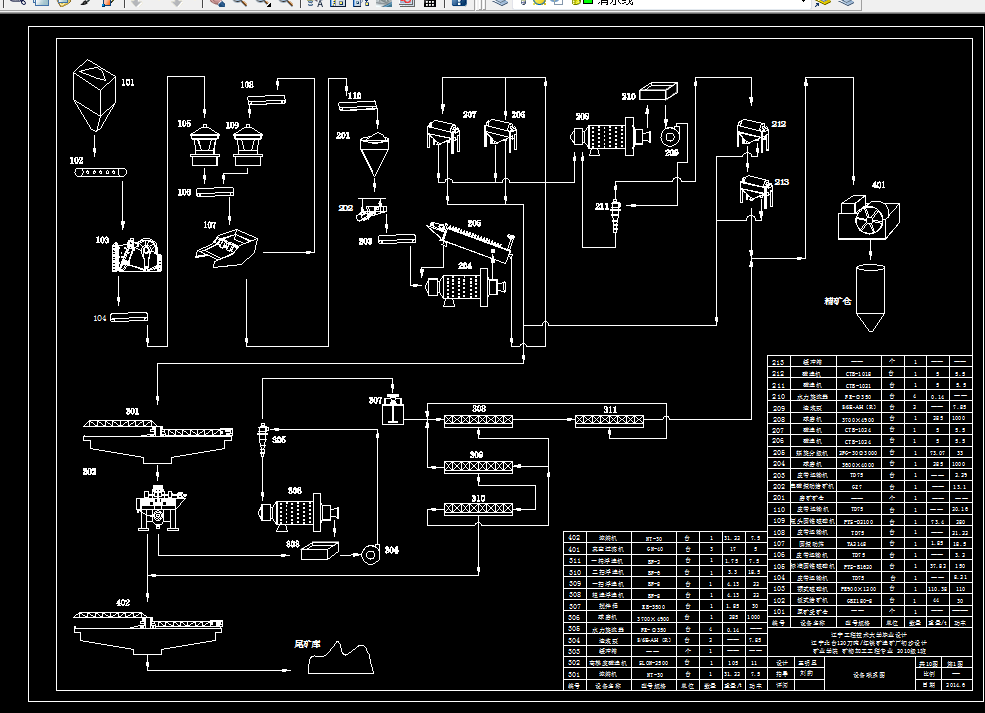Select the flotation cell bank labeled 310

click(x=478, y=509)
